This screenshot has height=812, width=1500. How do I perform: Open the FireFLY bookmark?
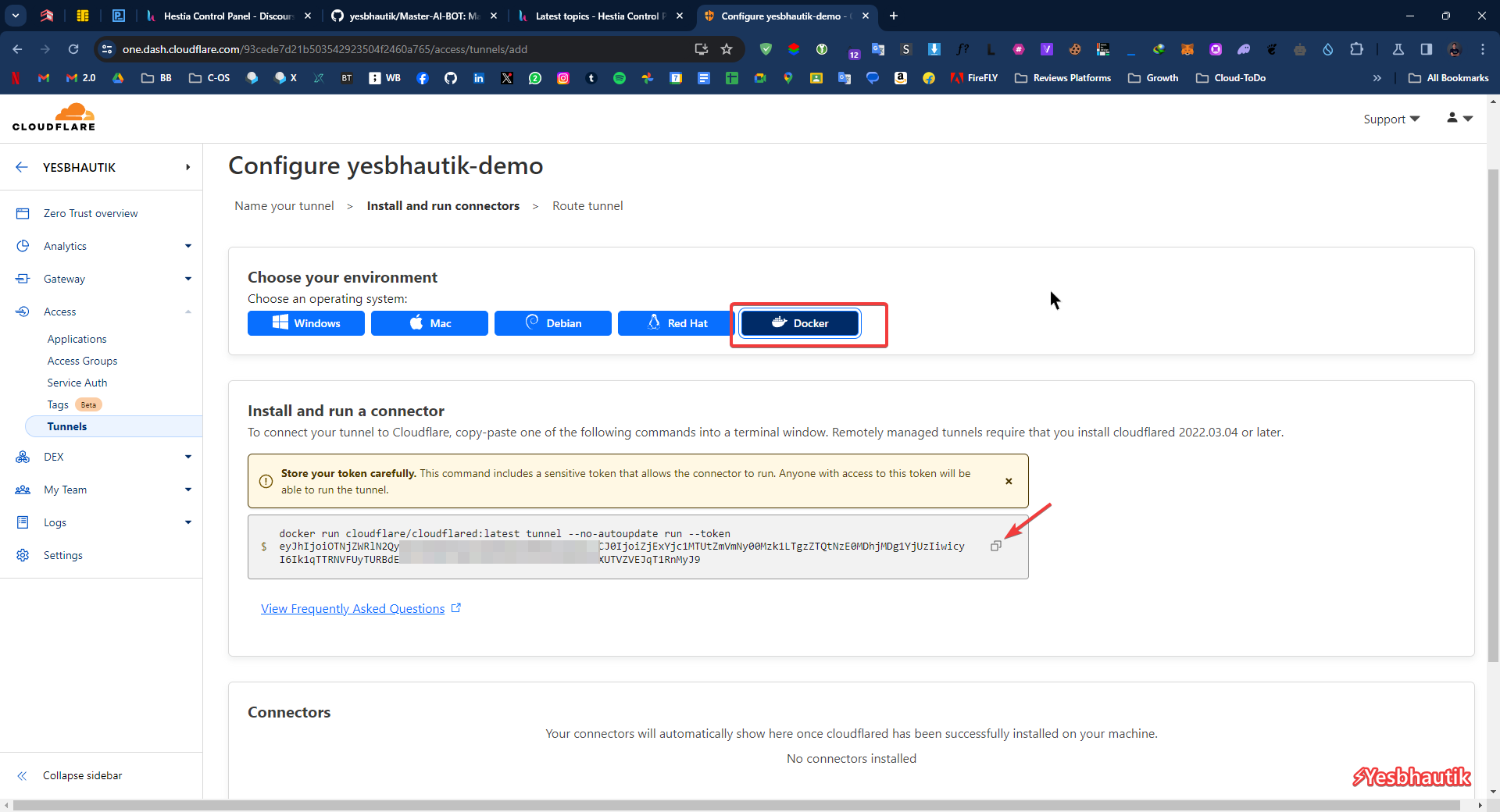click(x=974, y=78)
